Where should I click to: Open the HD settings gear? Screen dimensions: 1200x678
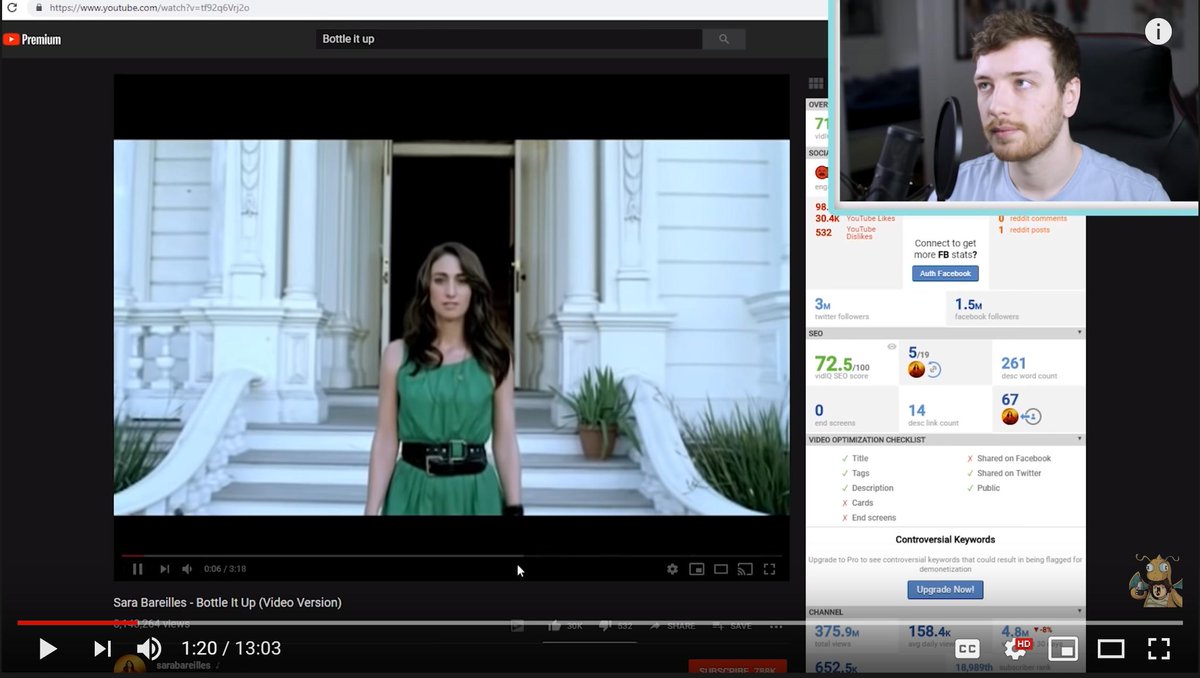[1014, 649]
